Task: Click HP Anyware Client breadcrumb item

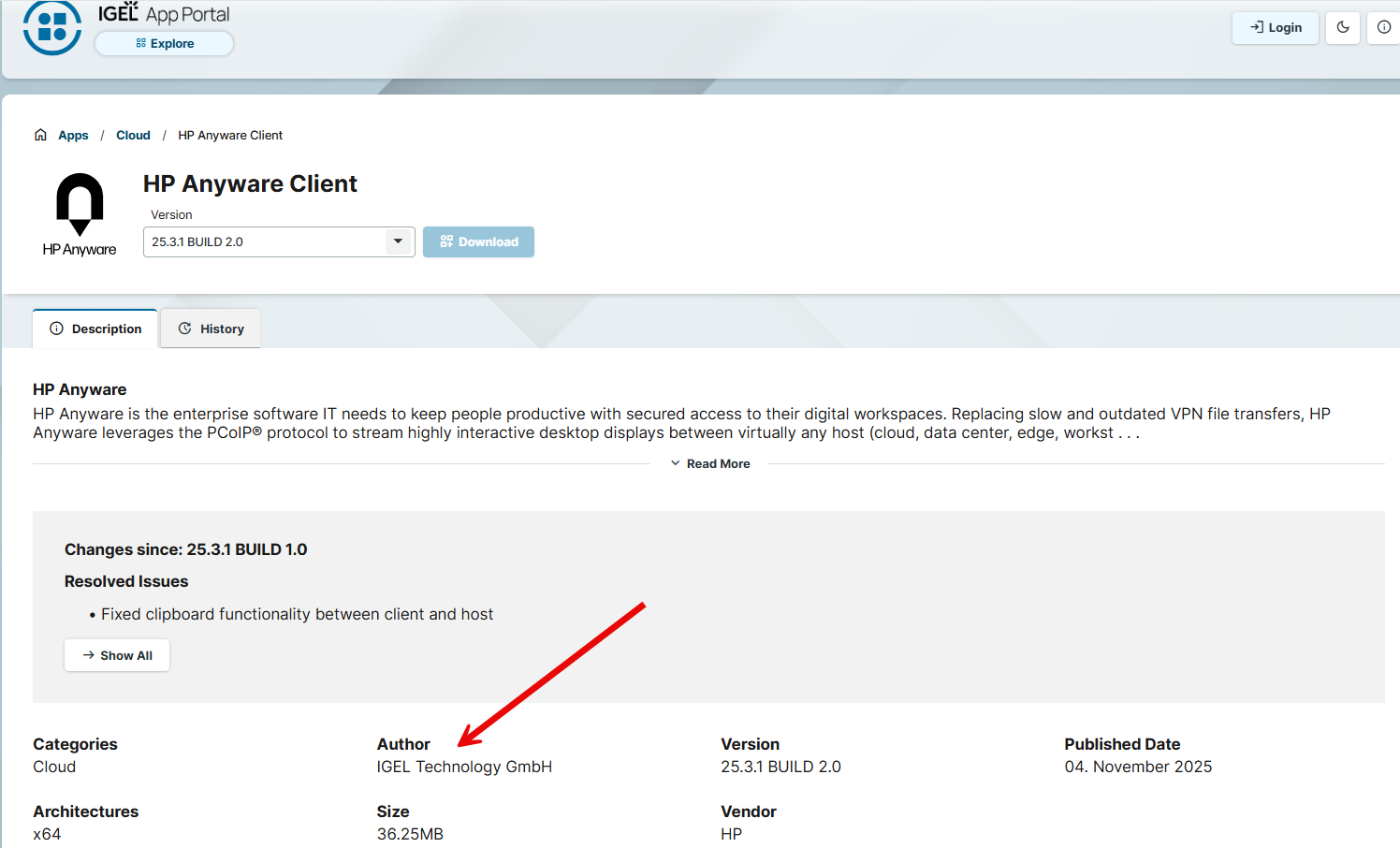Action: pyautogui.click(x=230, y=135)
